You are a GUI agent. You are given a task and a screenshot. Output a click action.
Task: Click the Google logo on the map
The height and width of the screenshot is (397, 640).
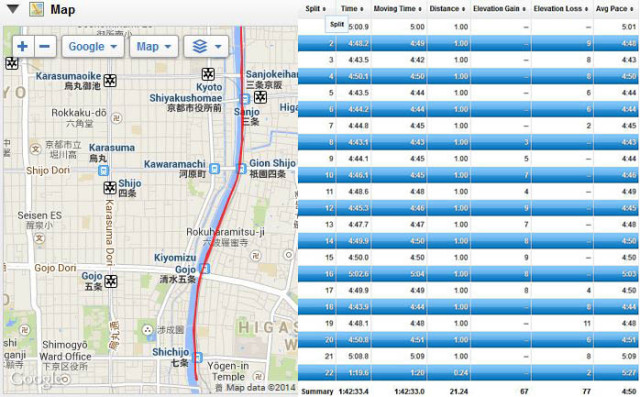pyautogui.click(x=40, y=379)
